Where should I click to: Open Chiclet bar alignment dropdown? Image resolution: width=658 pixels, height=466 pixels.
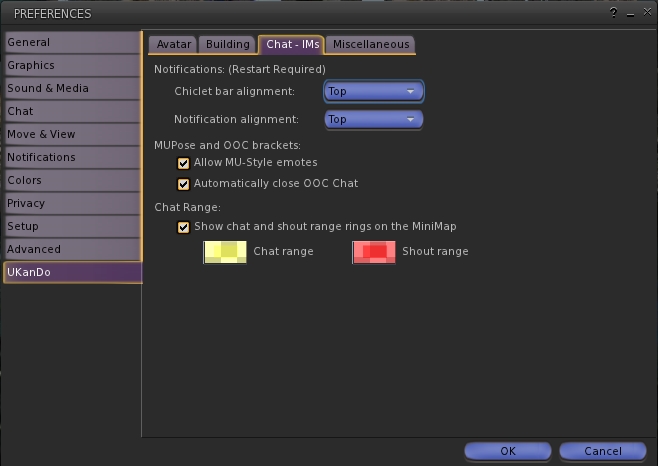[374, 92]
